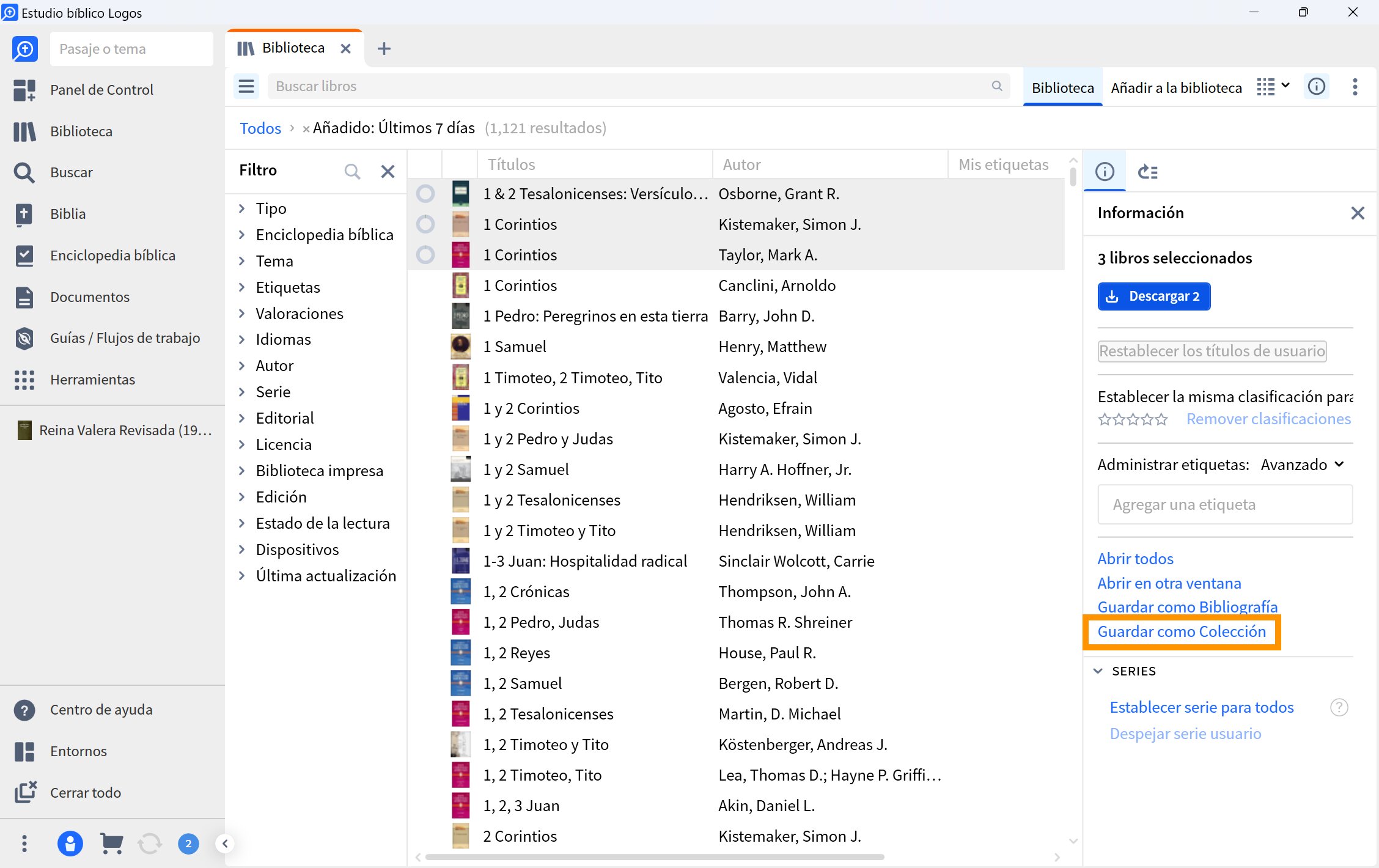The width and height of the screenshot is (1379, 868).
Task: Expand the Tema filter
Action: click(x=242, y=261)
